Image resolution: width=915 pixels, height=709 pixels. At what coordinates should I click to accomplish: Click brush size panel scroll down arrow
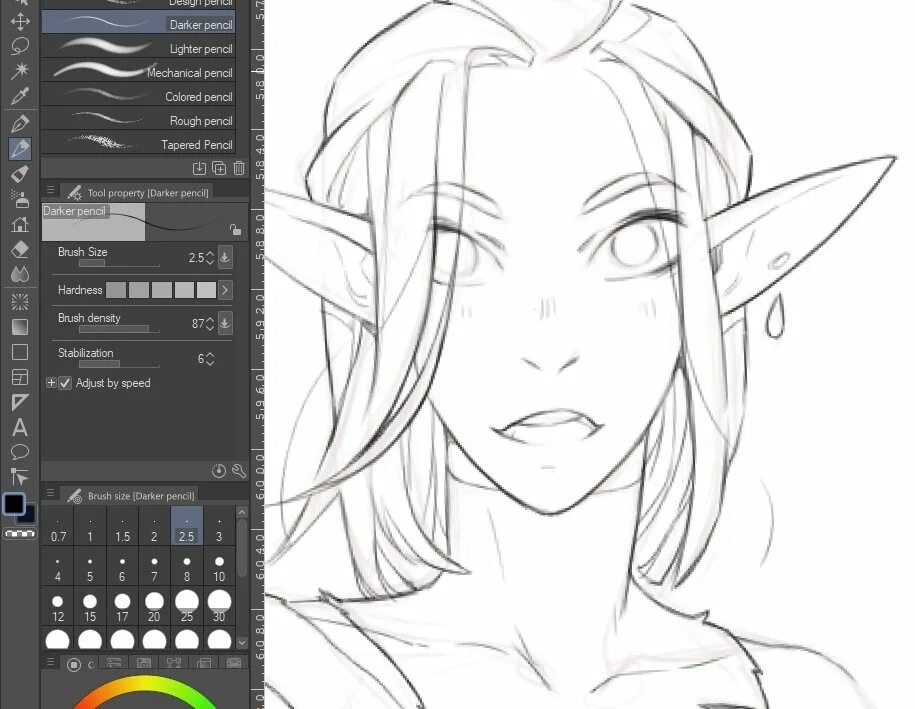pyautogui.click(x=242, y=642)
